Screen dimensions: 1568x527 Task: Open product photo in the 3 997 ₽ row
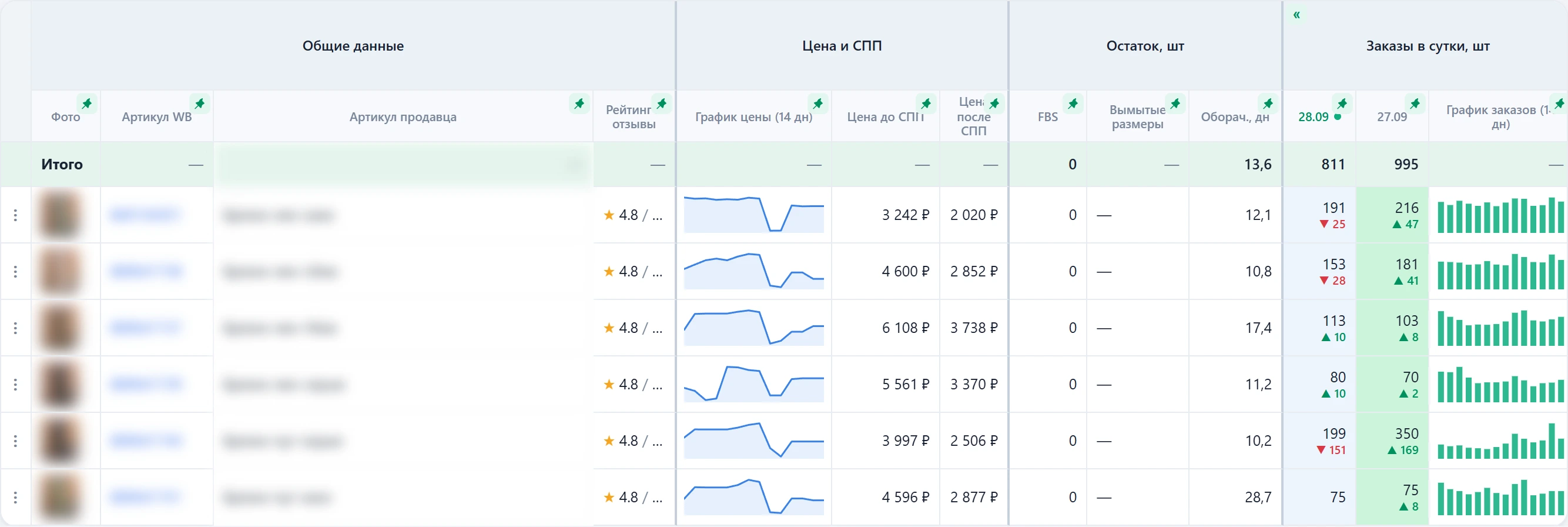point(60,441)
